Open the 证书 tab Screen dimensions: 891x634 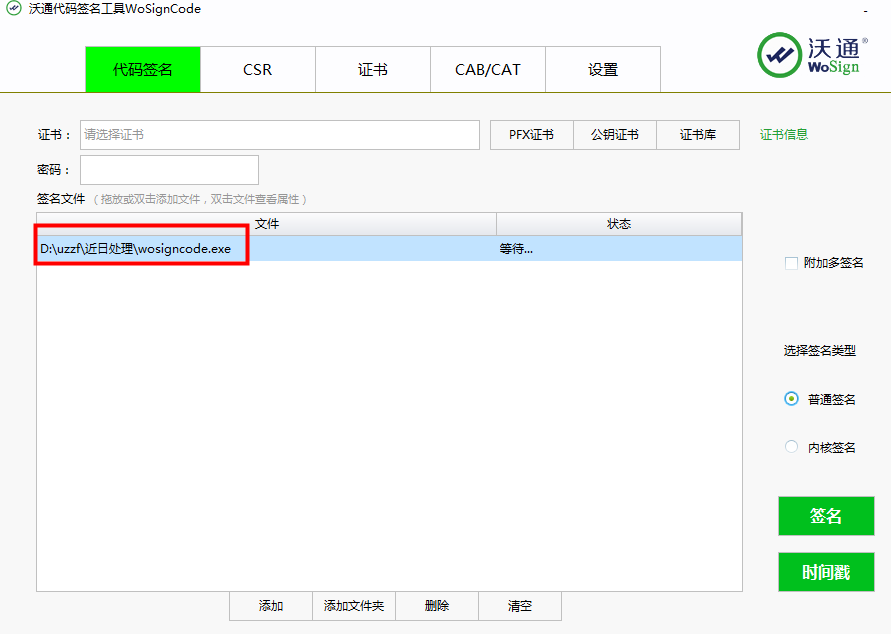point(373,69)
